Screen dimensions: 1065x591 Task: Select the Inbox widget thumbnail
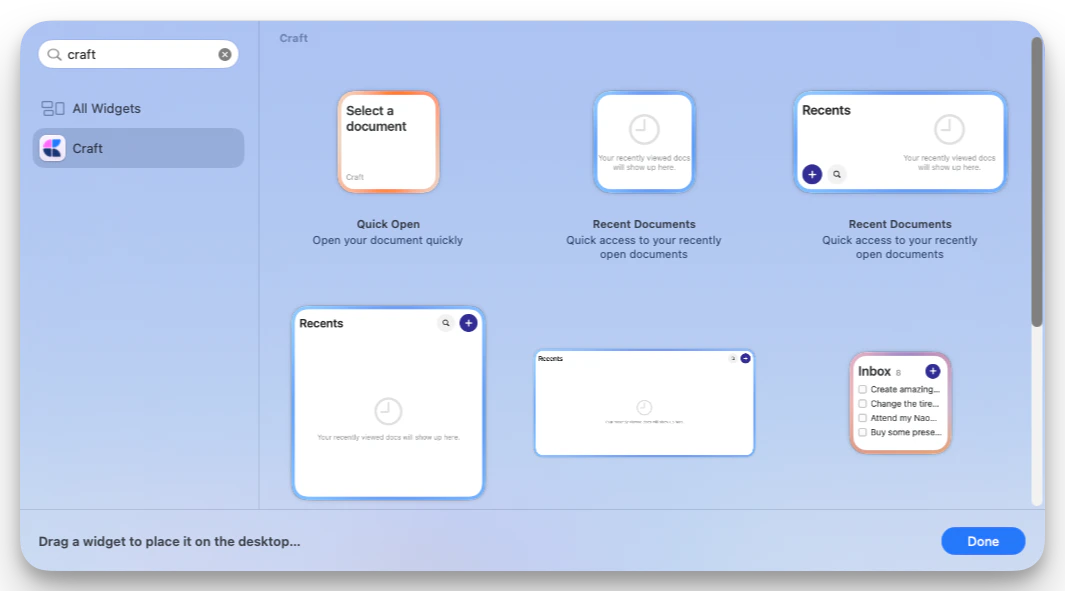pos(900,403)
